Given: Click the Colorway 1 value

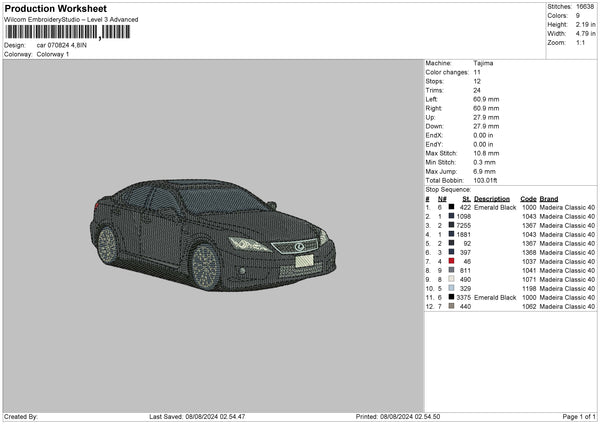Looking at the screenshot, I should click(x=53, y=53).
